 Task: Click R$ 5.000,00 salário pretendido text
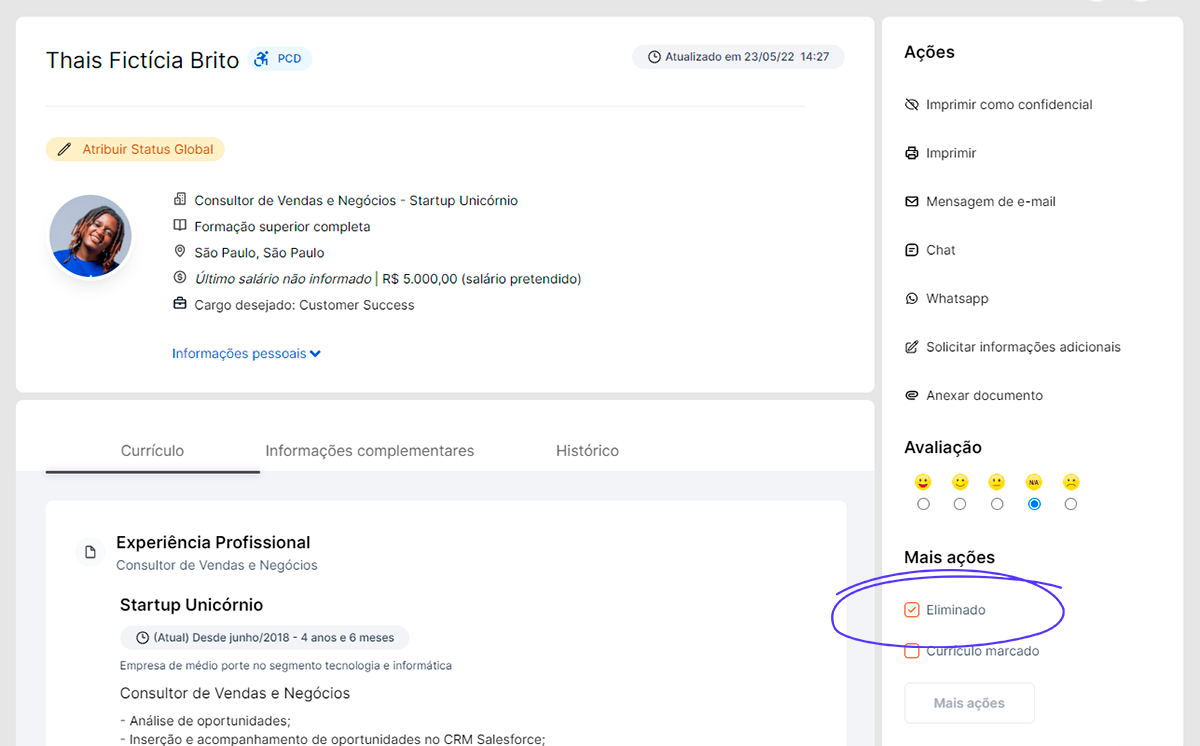click(x=482, y=279)
